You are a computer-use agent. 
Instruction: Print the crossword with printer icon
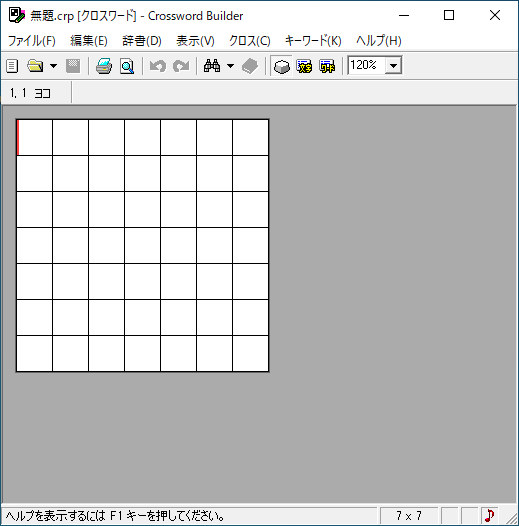(x=104, y=66)
